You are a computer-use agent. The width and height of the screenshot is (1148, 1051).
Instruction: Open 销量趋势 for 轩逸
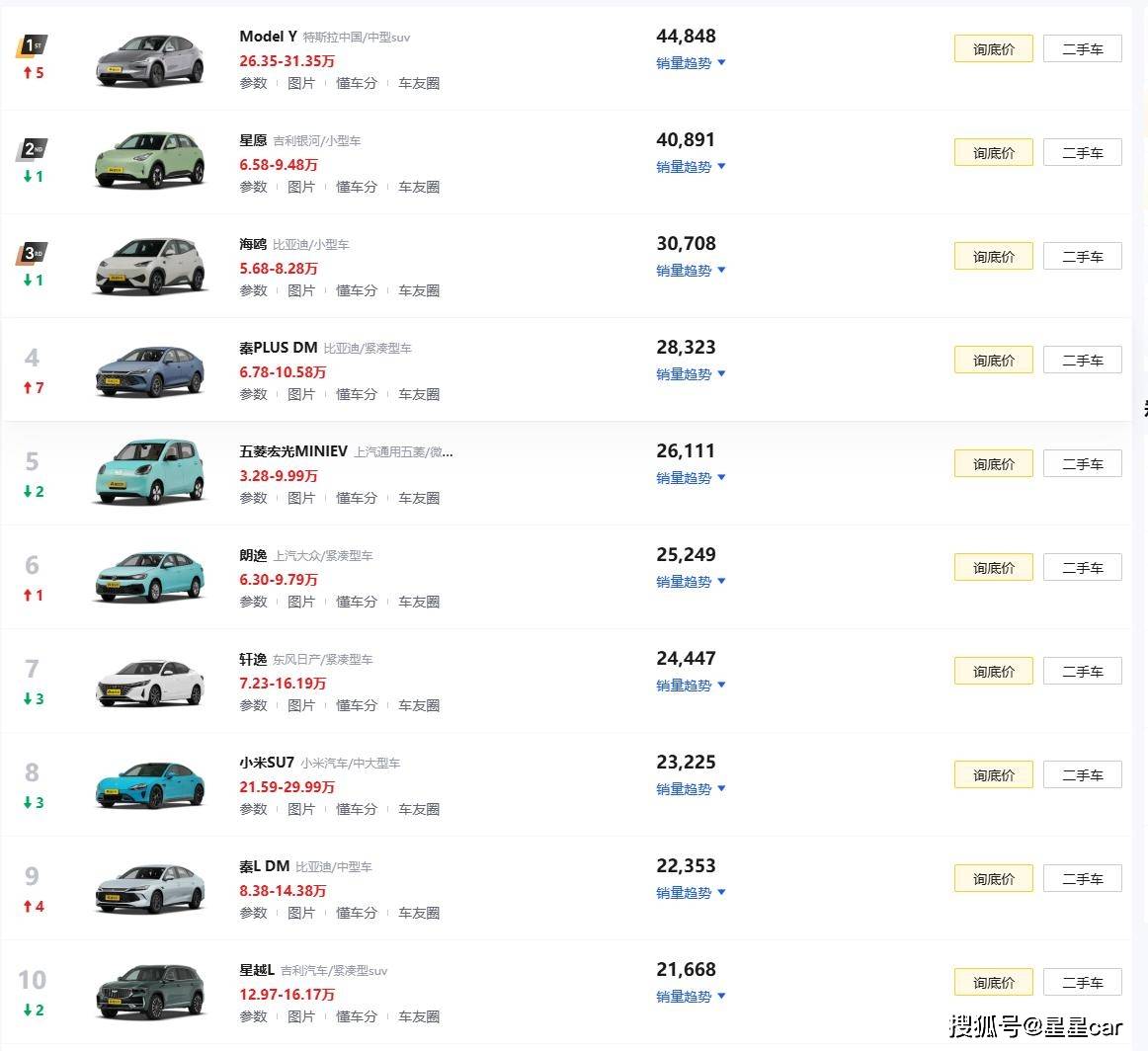click(x=691, y=686)
